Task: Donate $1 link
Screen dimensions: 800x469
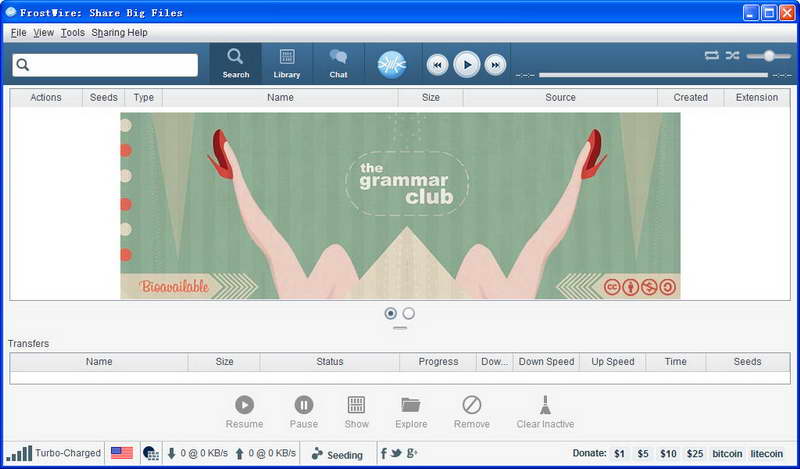Action: (619, 454)
